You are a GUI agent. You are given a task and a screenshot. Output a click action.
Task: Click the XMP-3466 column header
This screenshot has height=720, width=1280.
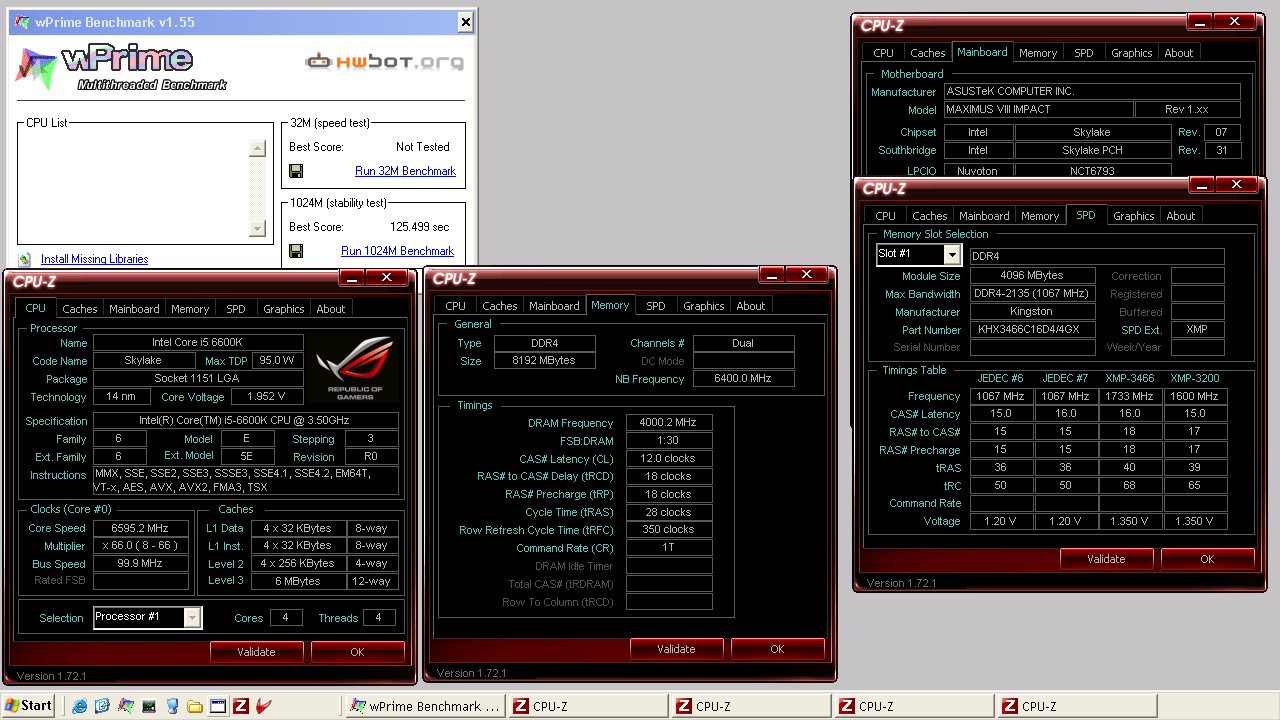click(1129, 378)
